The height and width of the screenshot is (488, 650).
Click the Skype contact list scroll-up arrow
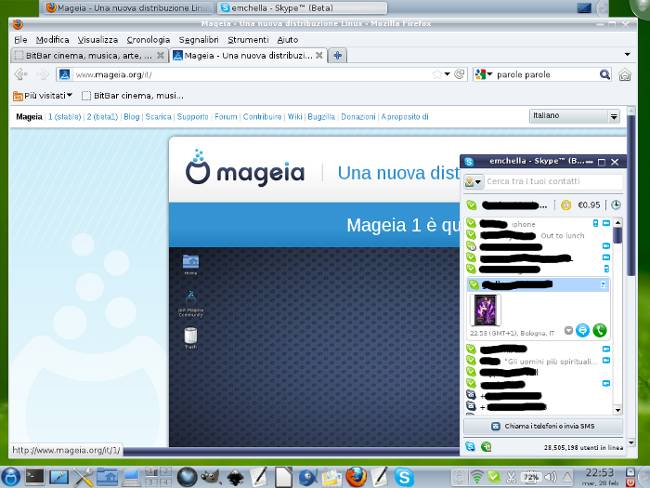pyautogui.click(x=618, y=223)
